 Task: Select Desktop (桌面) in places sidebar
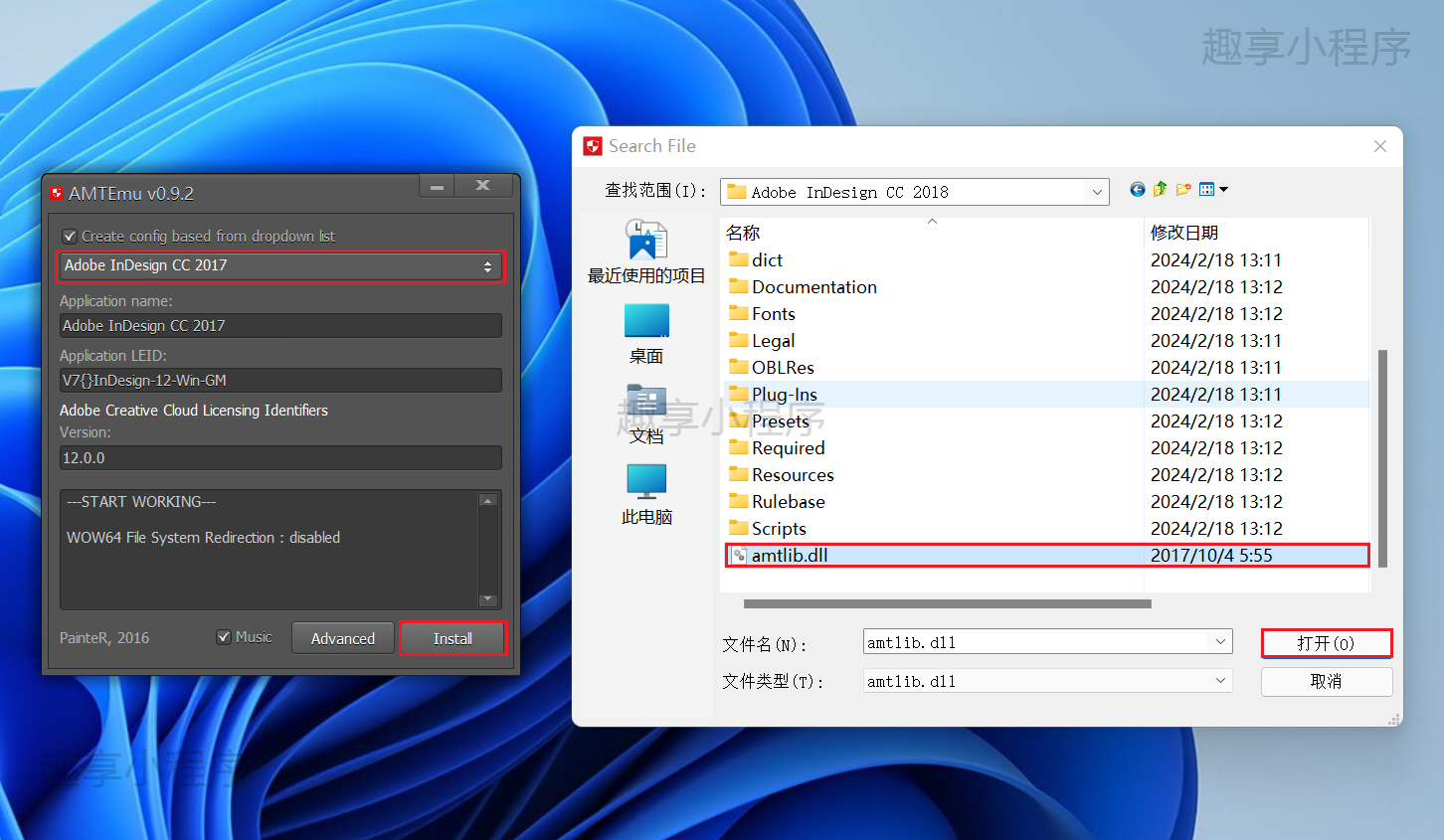coord(646,334)
